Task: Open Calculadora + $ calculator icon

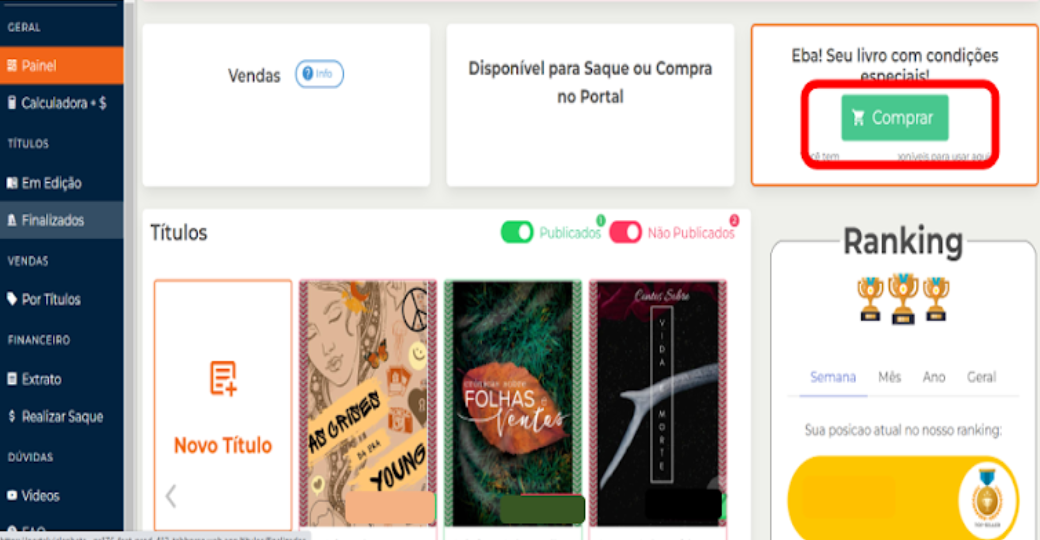Action: click(12, 103)
